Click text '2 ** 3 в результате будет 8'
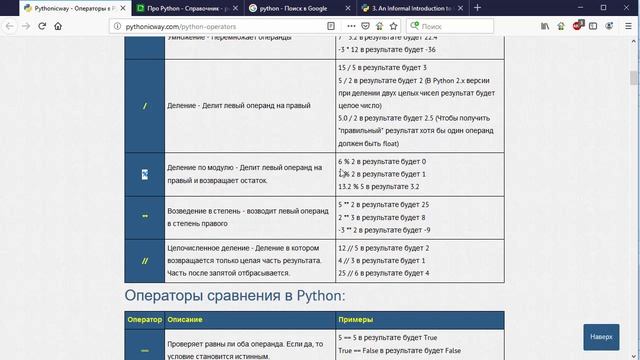 (x=382, y=218)
